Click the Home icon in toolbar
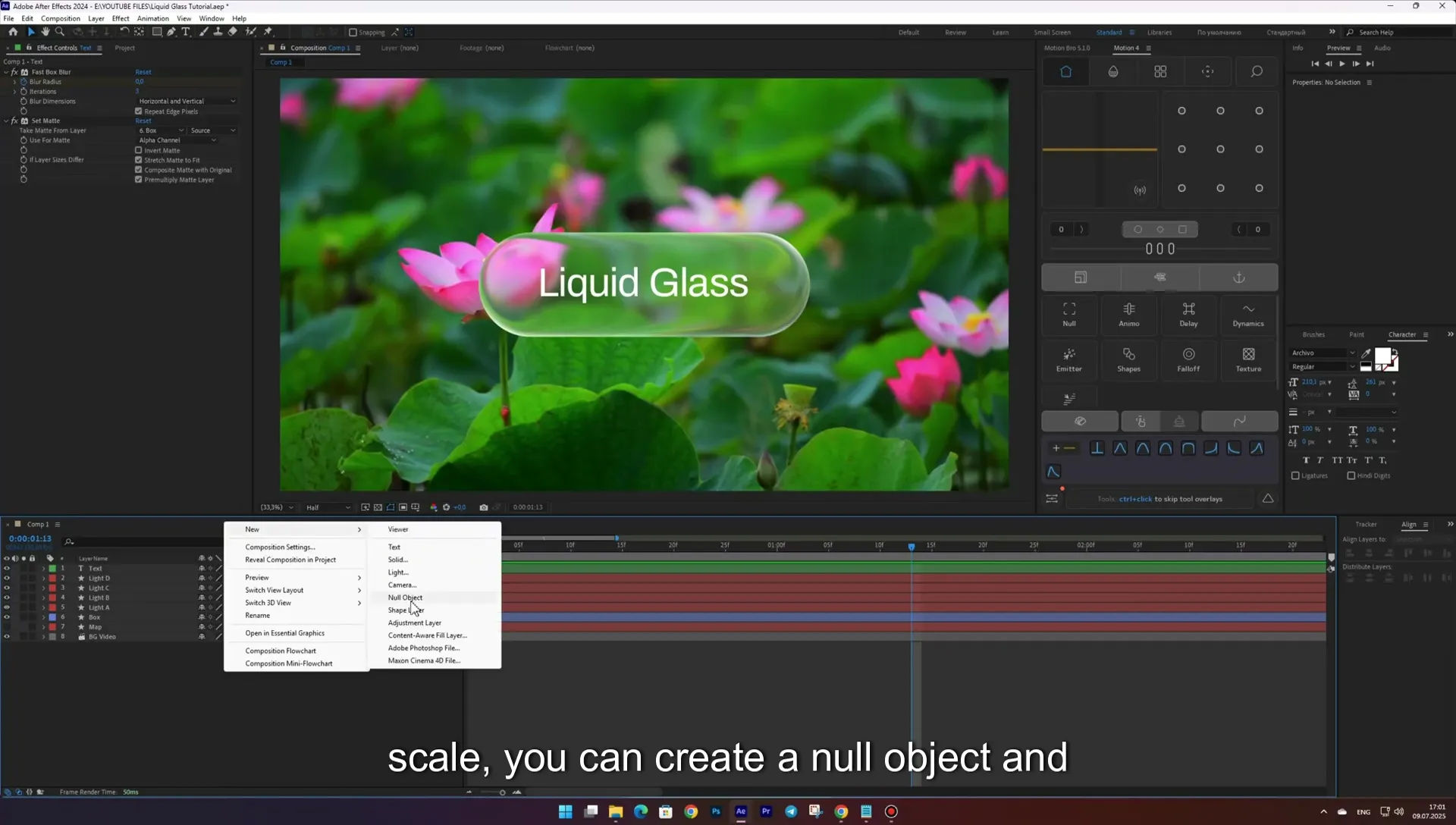The image size is (1456, 825). tap(13, 32)
